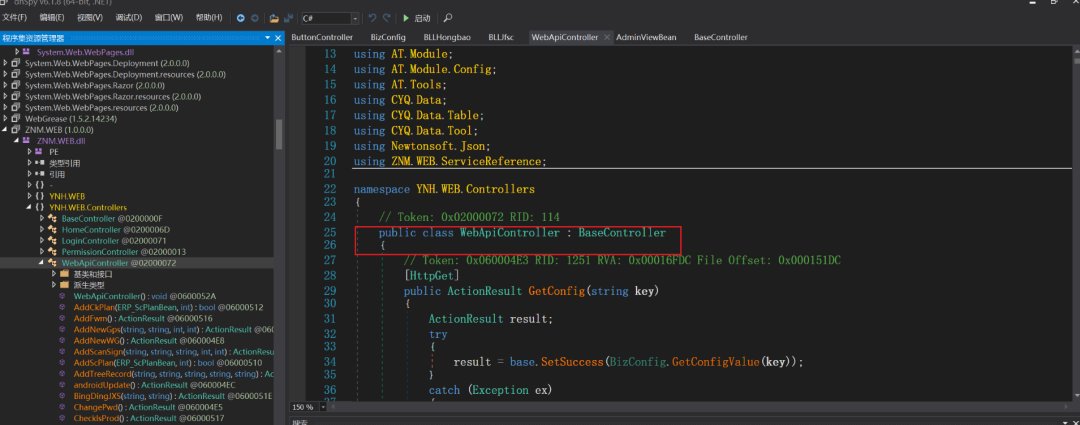Click BaseController link in class declaration
Image resolution: width=1080 pixels, height=425 pixels.
coord(622,233)
